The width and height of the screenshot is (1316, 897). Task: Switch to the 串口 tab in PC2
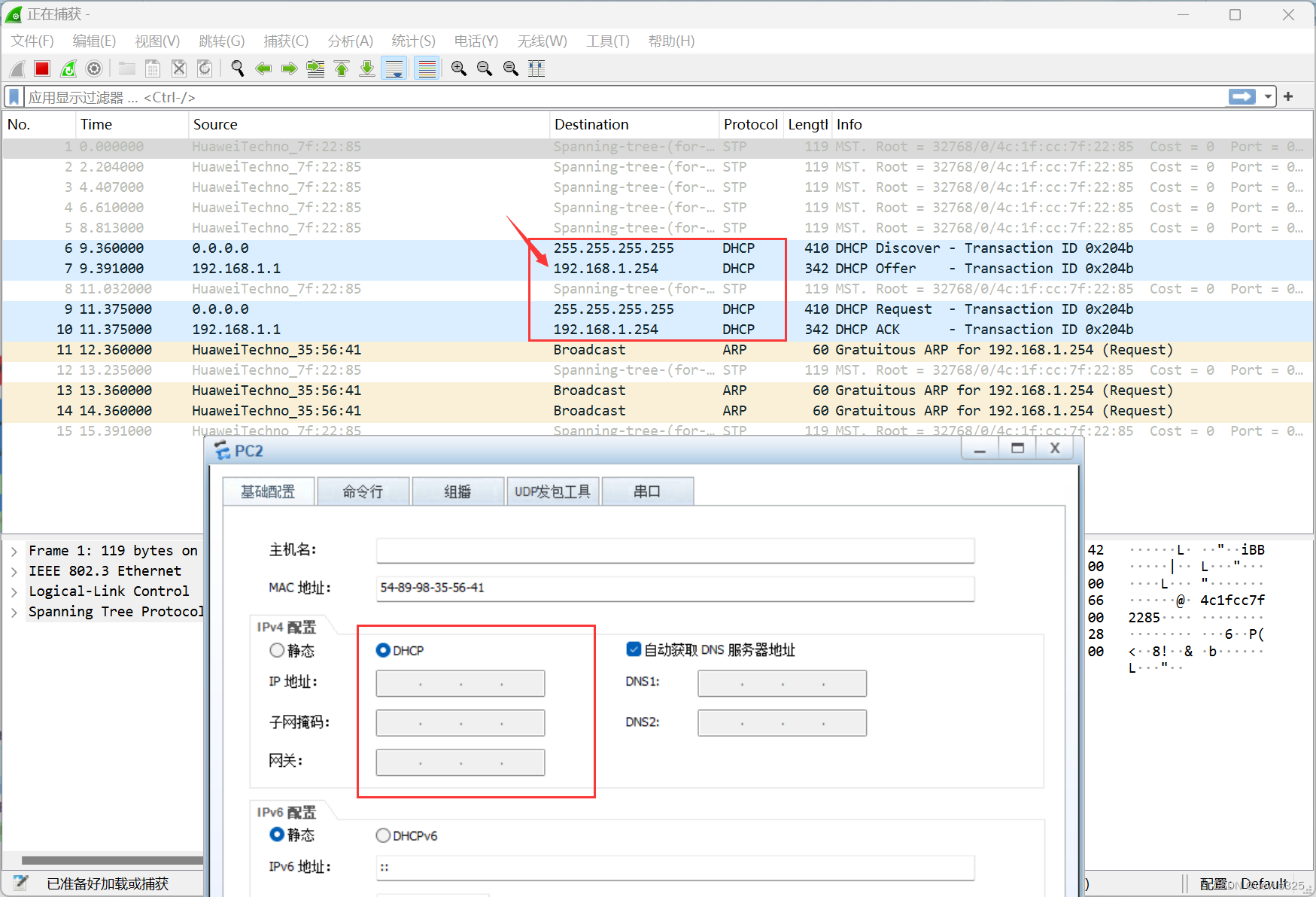tap(647, 491)
